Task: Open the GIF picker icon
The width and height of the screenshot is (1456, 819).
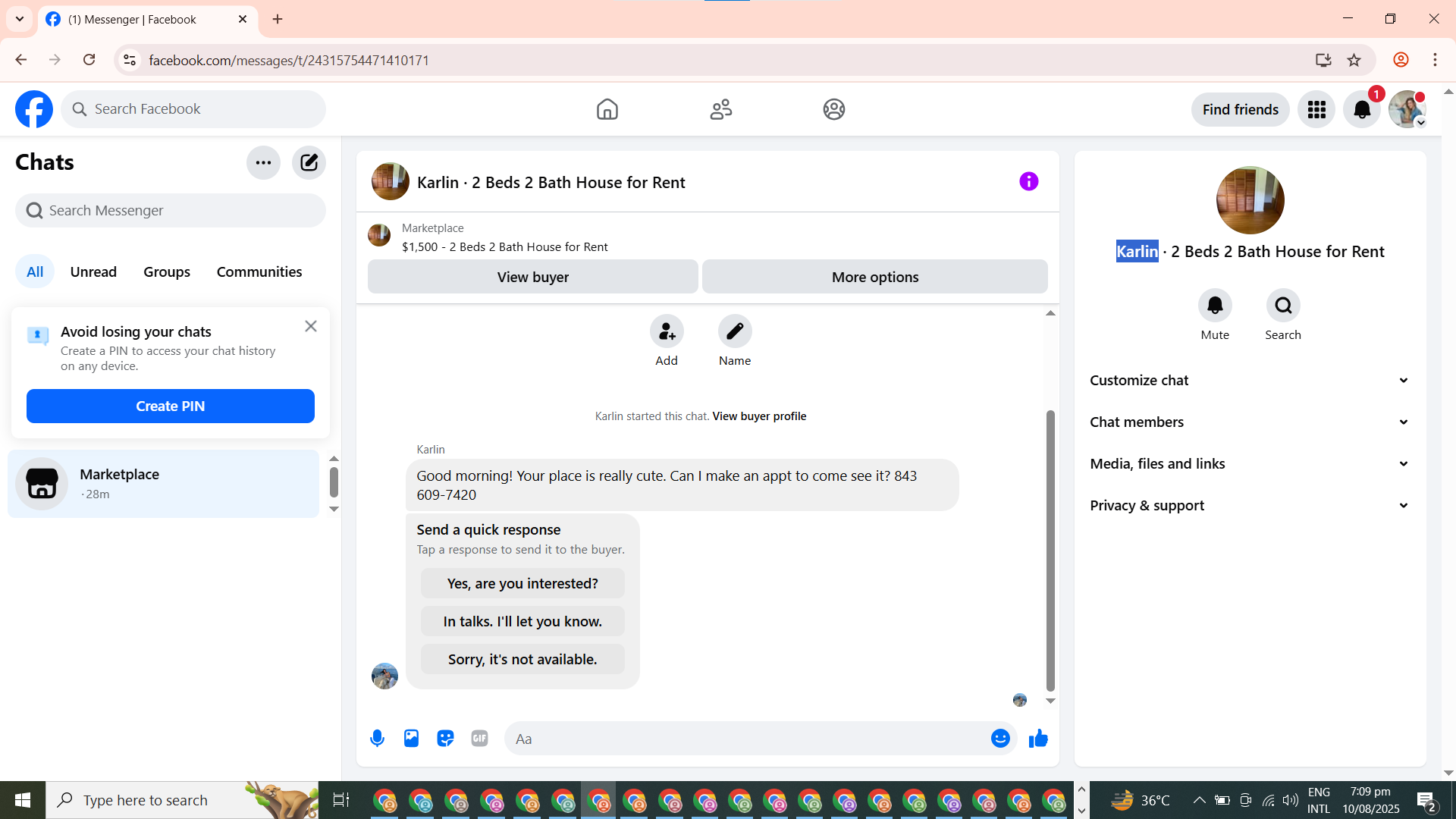Action: pyautogui.click(x=479, y=738)
